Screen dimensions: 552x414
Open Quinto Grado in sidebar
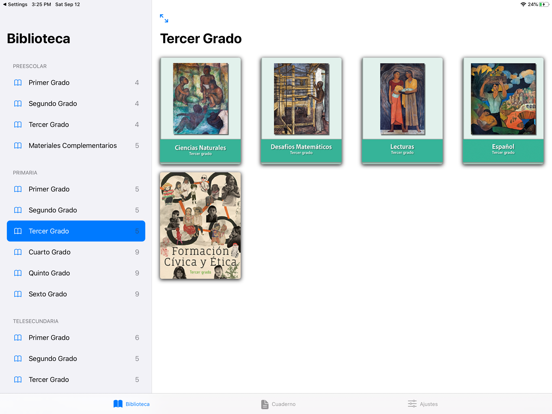pyautogui.click(x=76, y=273)
